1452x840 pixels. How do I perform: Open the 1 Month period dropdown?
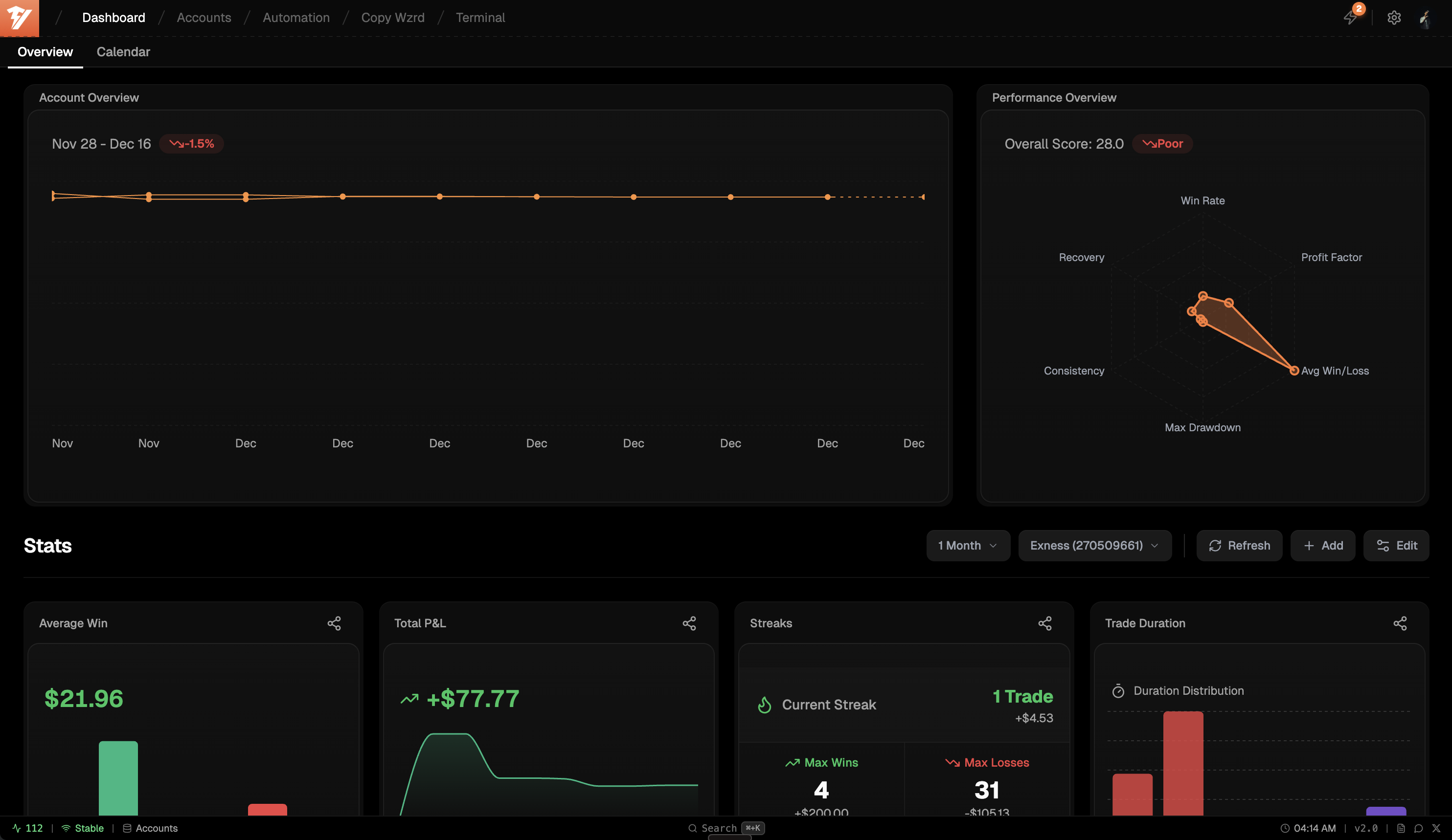968,545
